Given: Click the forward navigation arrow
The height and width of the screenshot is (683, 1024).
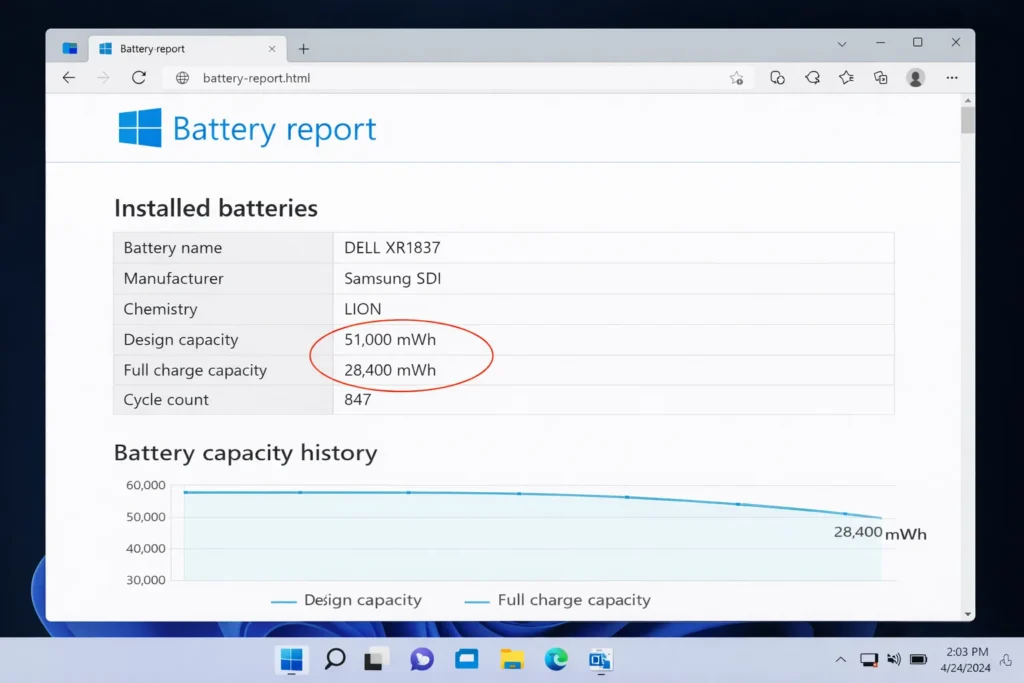Looking at the screenshot, I should (103, 78).
